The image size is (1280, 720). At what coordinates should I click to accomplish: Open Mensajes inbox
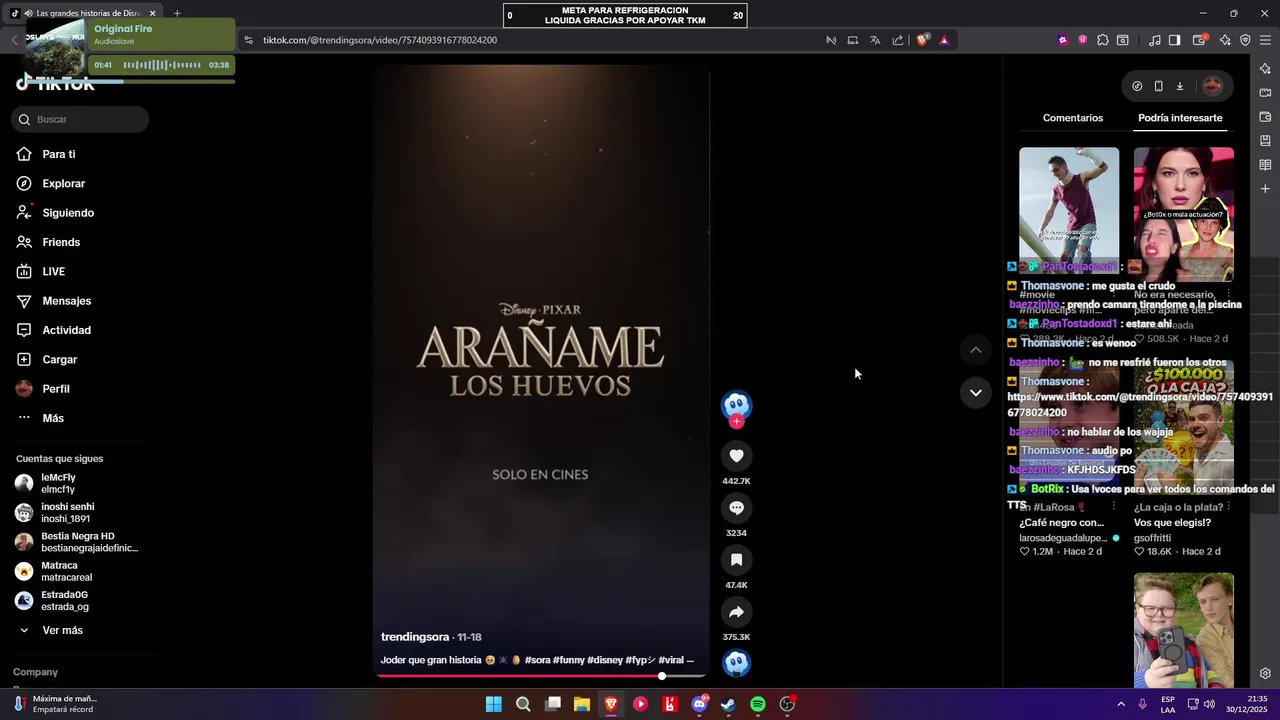pyautogui.click(x=66, y=301)
